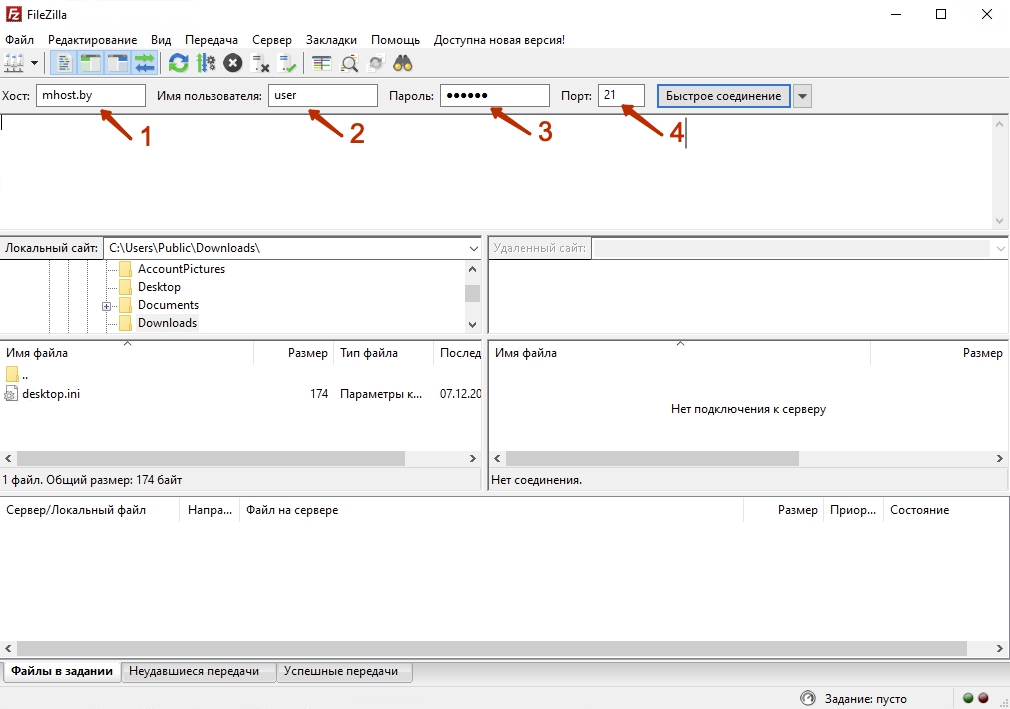The height and width of the screenshot is (709, 1010).
Task: Toggle the transfer queue panel
Action: point(144,63)
